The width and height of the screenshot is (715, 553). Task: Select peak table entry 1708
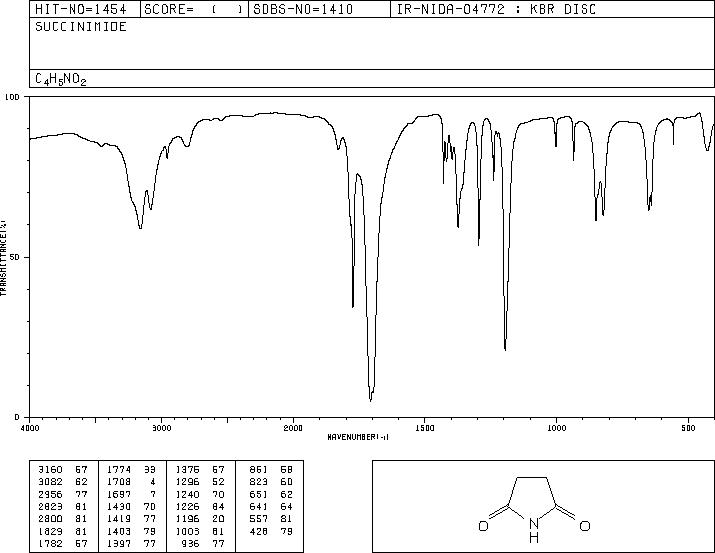pos(131,482)
